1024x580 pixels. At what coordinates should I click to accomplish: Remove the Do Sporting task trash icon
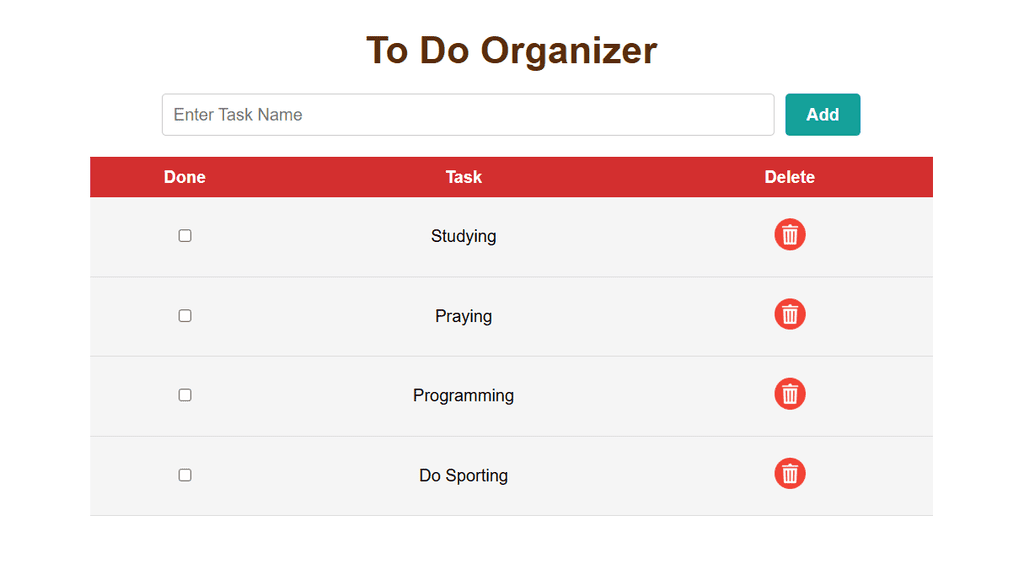pyautogui.click(x=790, y=474)
